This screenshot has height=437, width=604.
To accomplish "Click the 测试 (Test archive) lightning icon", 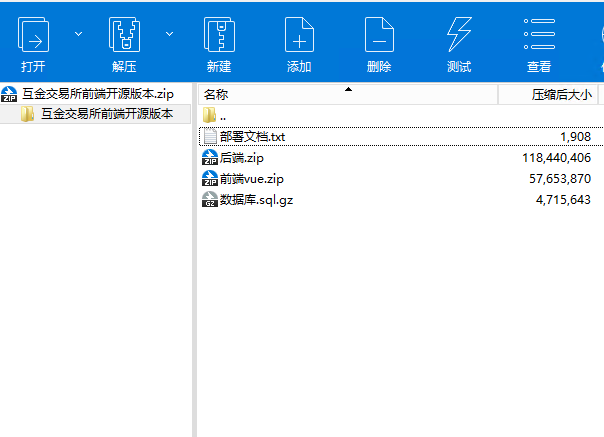I will click(459, 35).
